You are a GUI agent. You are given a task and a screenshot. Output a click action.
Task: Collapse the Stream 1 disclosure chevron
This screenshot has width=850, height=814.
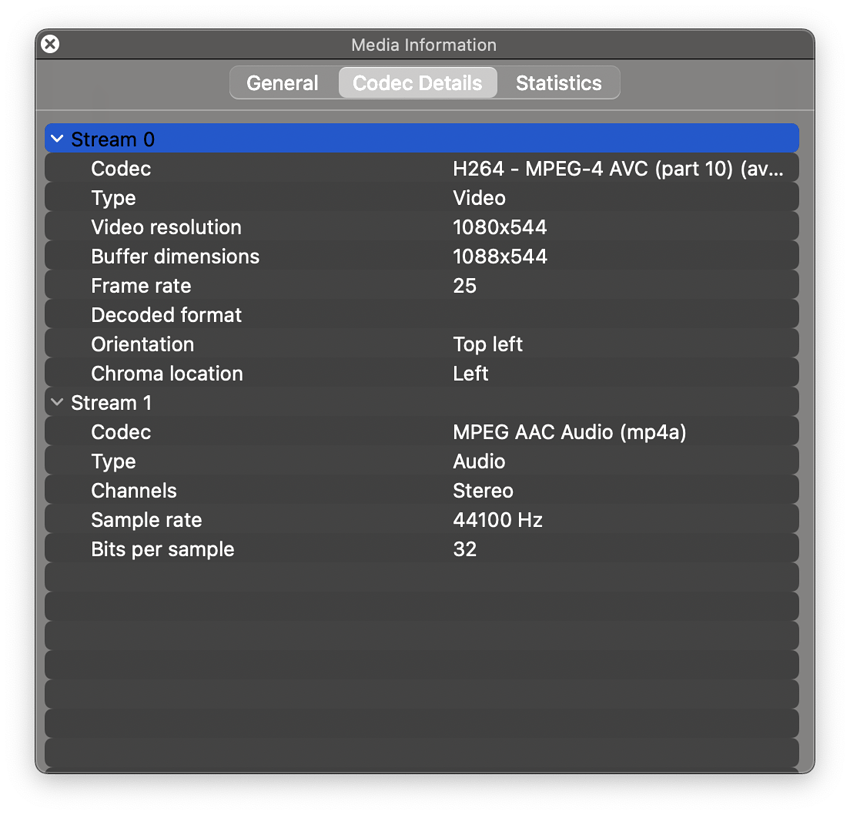coord(57,403)
